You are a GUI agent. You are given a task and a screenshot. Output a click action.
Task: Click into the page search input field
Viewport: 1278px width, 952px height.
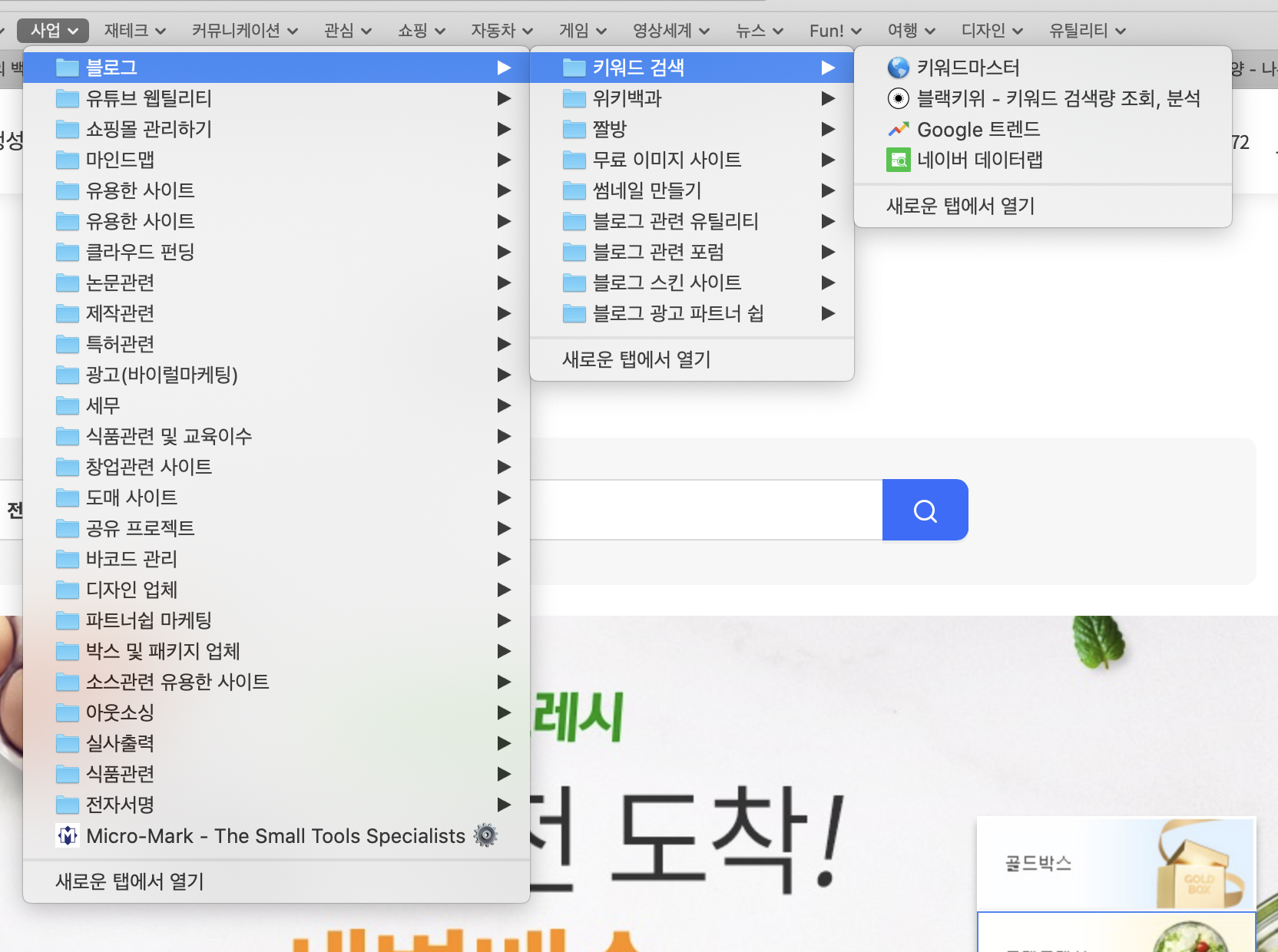pyautogui.click(x=706, y=510)
